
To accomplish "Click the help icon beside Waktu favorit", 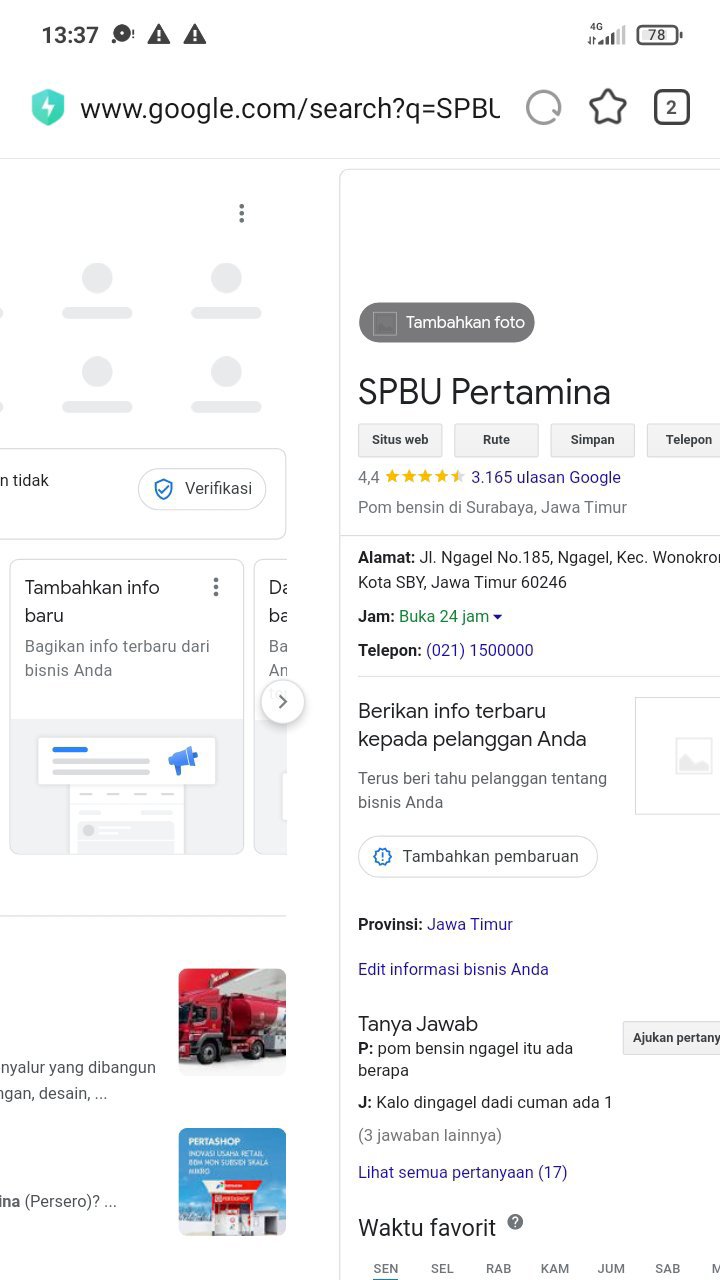I will point(515,1222).
